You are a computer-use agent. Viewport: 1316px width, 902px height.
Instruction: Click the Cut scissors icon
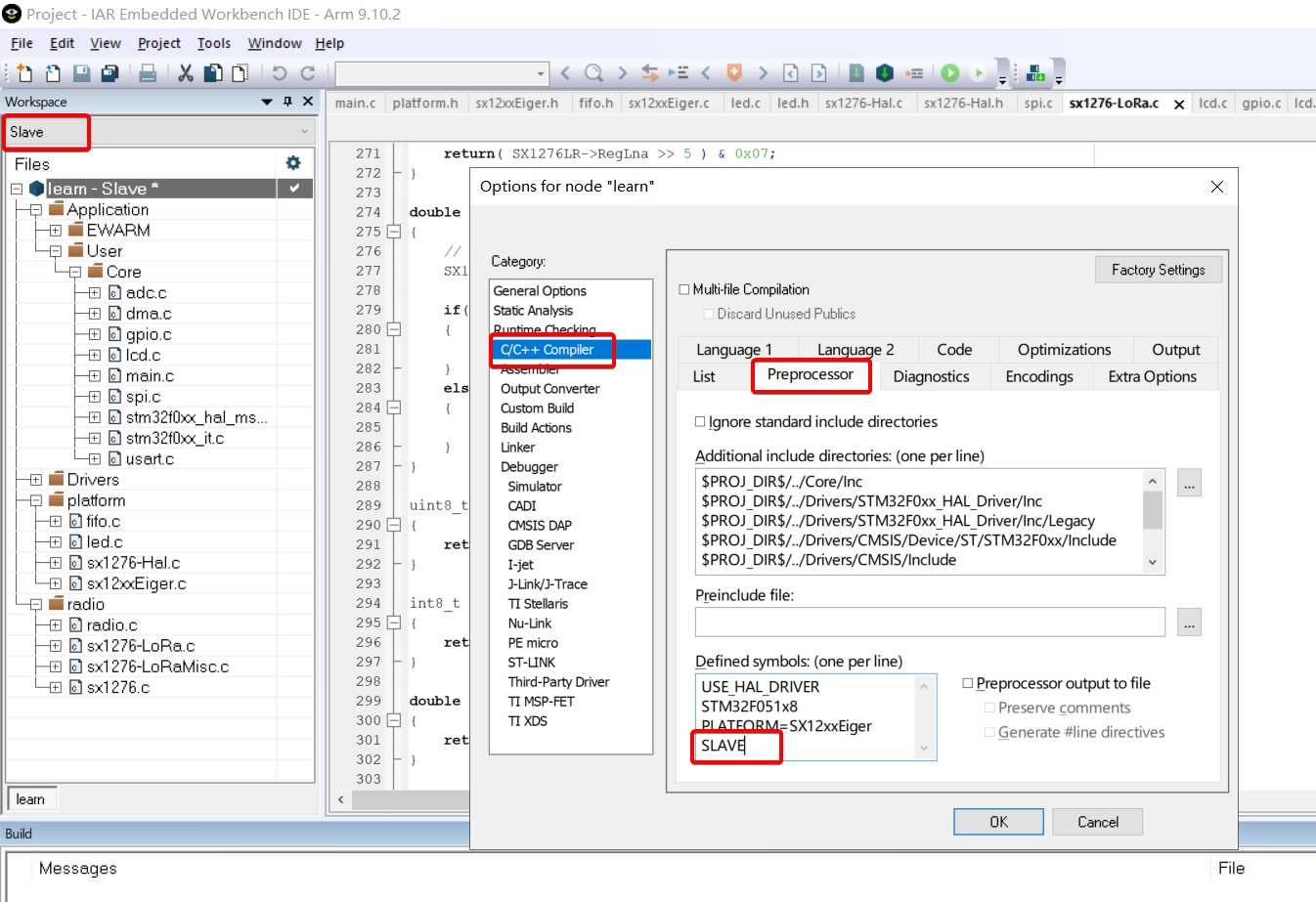coord(185,73)
